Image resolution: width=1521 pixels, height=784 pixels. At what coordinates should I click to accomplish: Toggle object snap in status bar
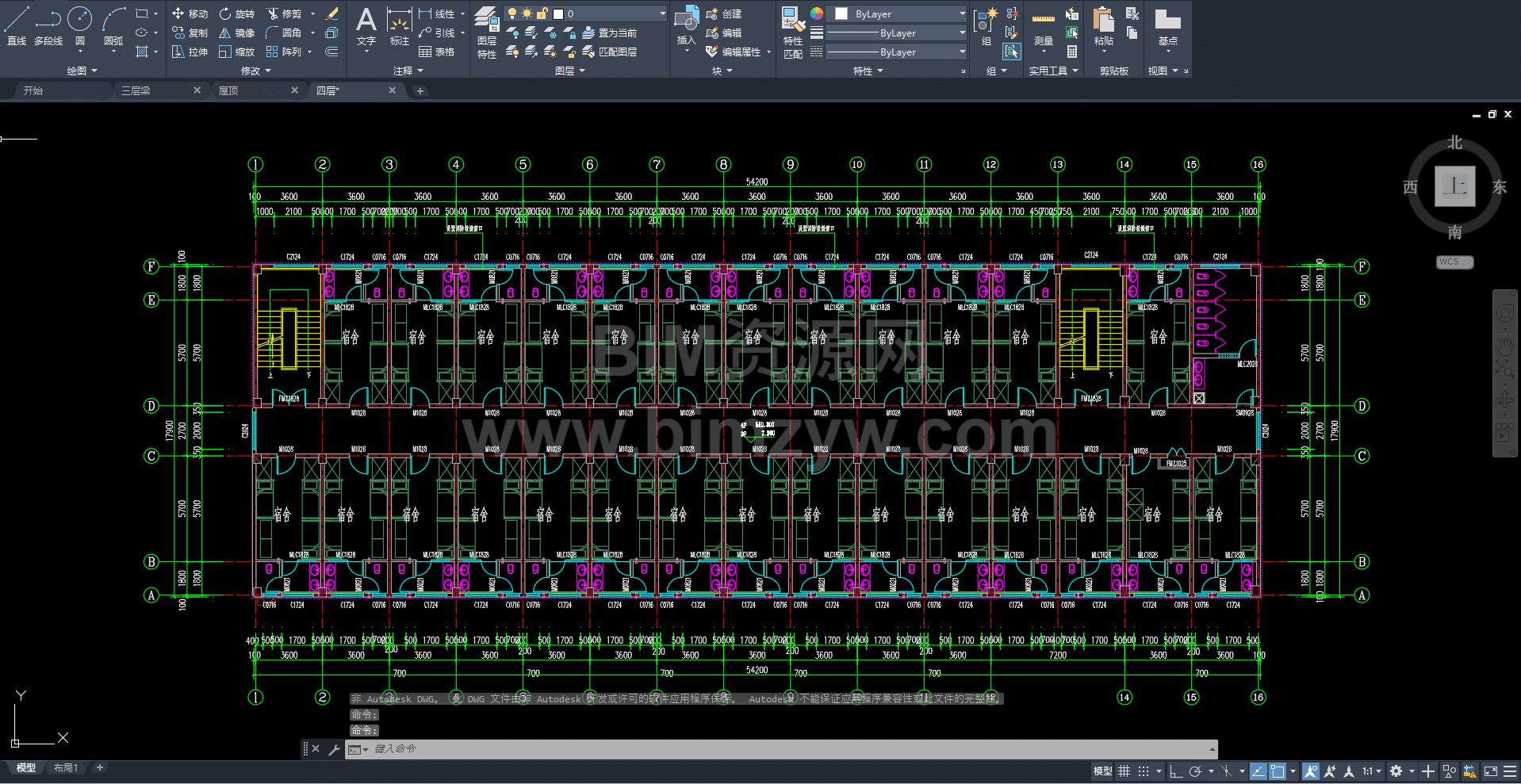coord(1277,771)
